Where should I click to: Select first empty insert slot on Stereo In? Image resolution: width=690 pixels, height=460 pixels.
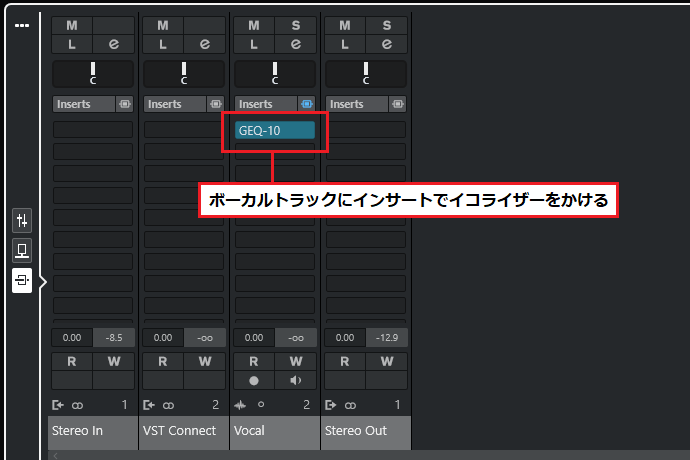click(x=93, y=130)
